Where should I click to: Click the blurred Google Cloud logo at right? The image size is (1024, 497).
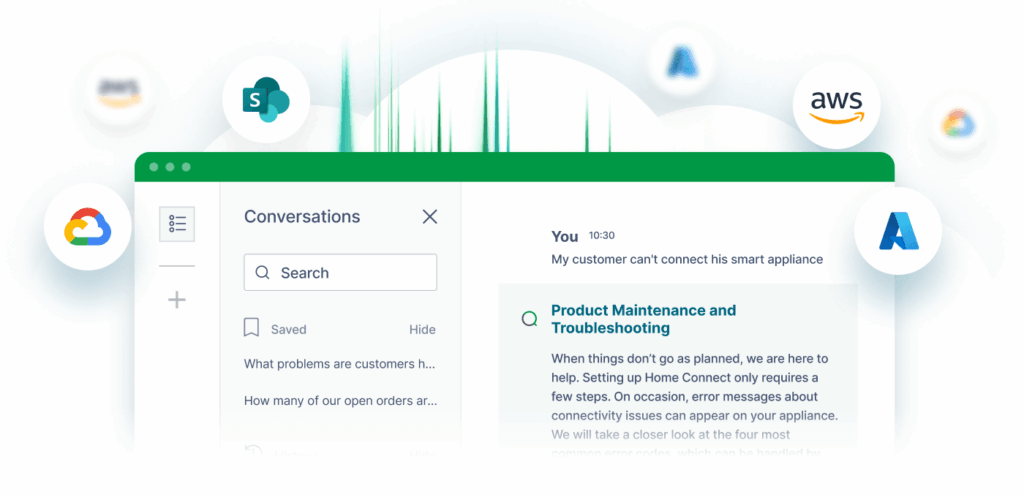click(x=958, y=123)
